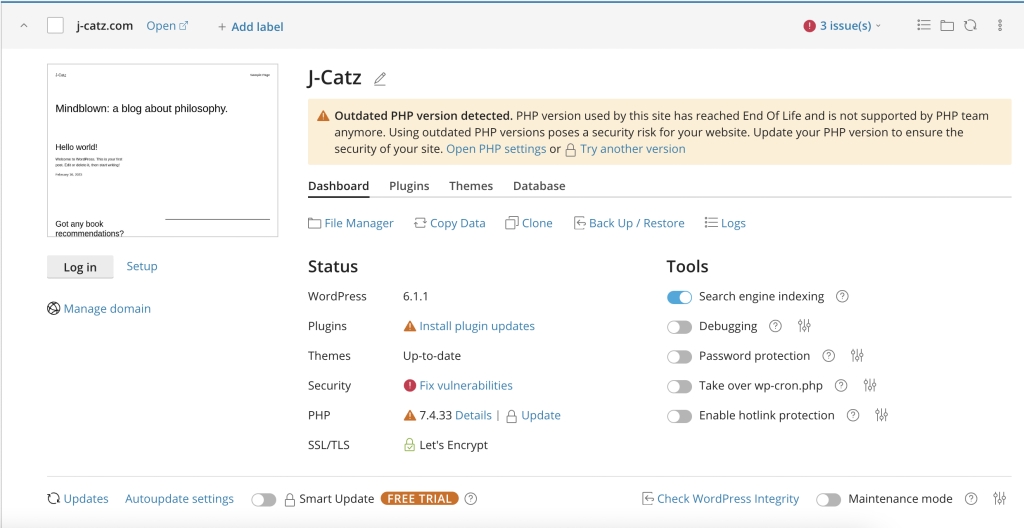Screen dimensions: 1024x528
Task: Open the Logs
Action: [x=725, y=223]
